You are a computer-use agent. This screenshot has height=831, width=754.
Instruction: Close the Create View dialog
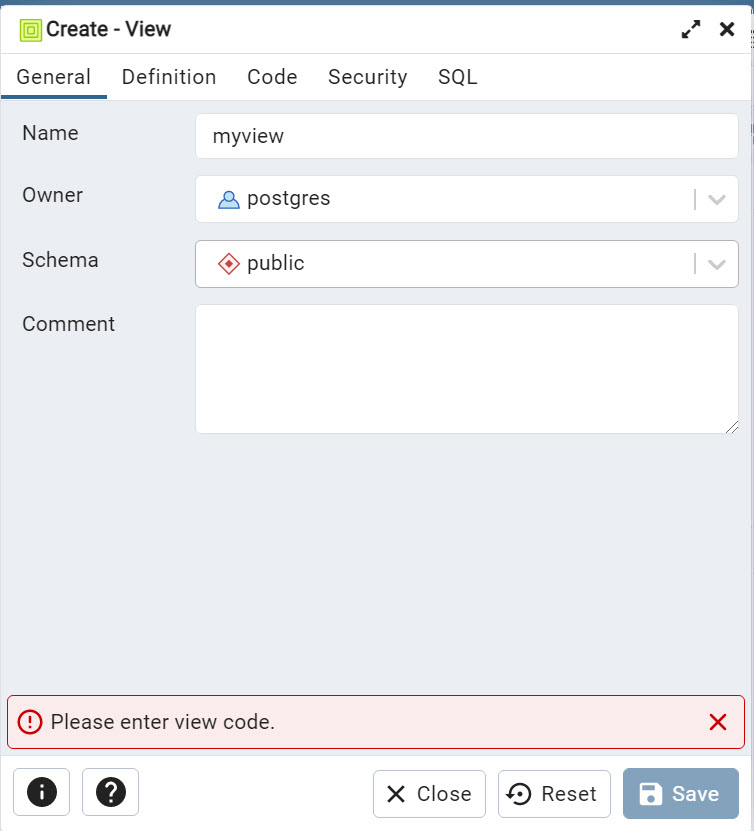pos(429,793)
